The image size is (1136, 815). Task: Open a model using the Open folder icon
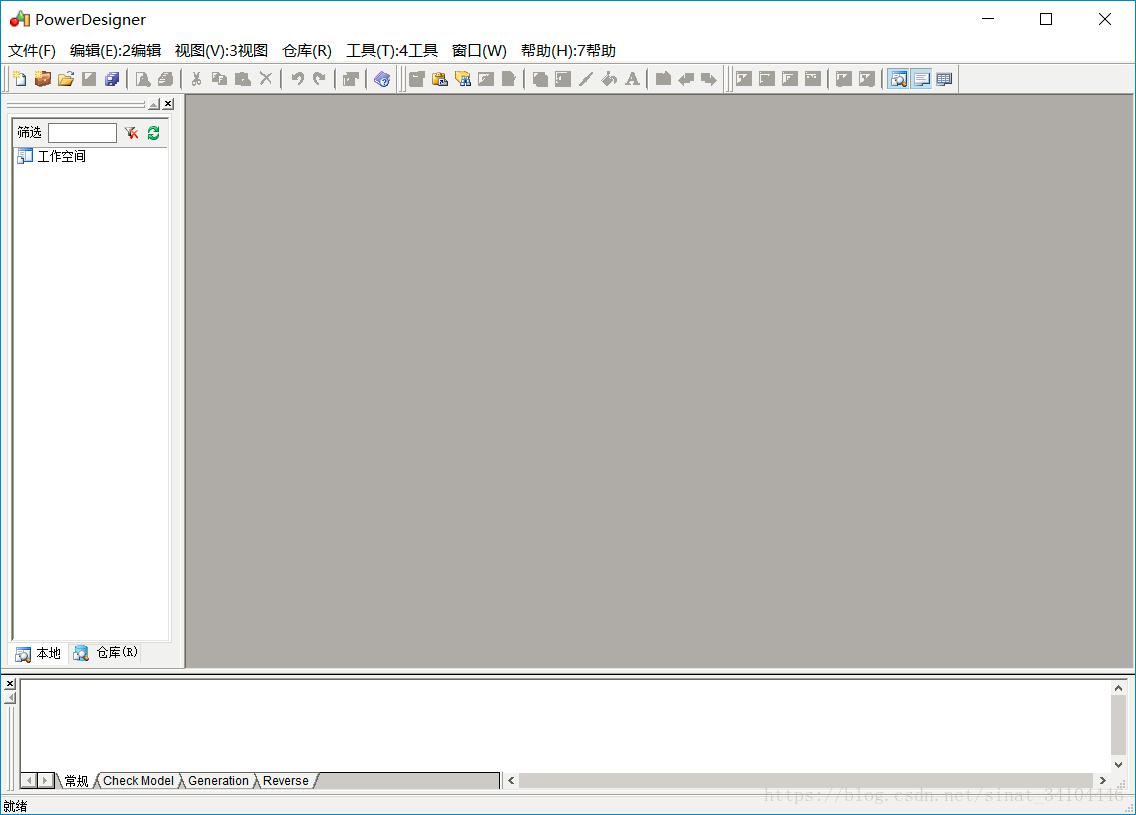[66, 78]
